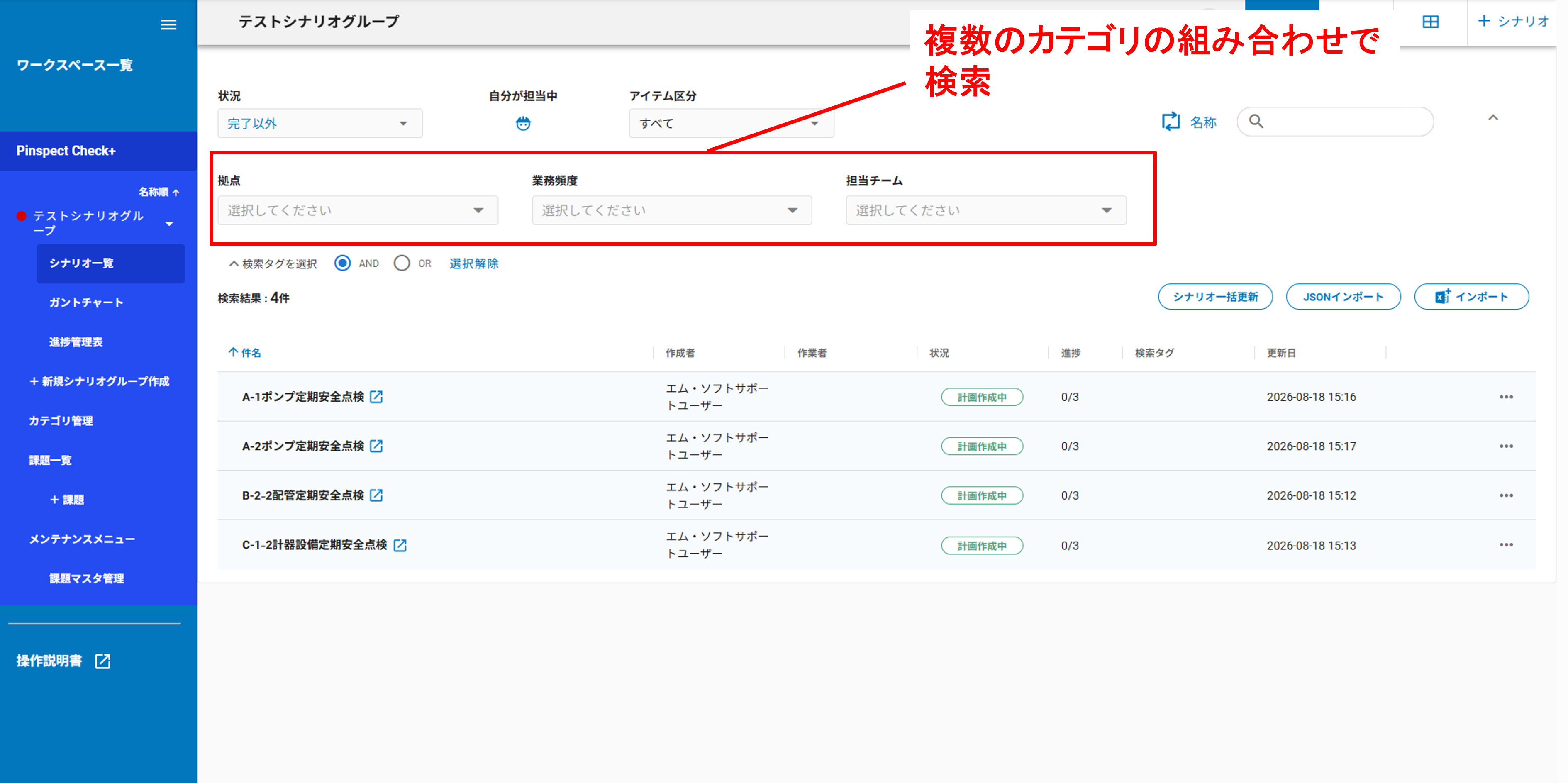The image size is (1568, 783).
Task: Click the search magnifier icon
Action: click(1256, 122)
